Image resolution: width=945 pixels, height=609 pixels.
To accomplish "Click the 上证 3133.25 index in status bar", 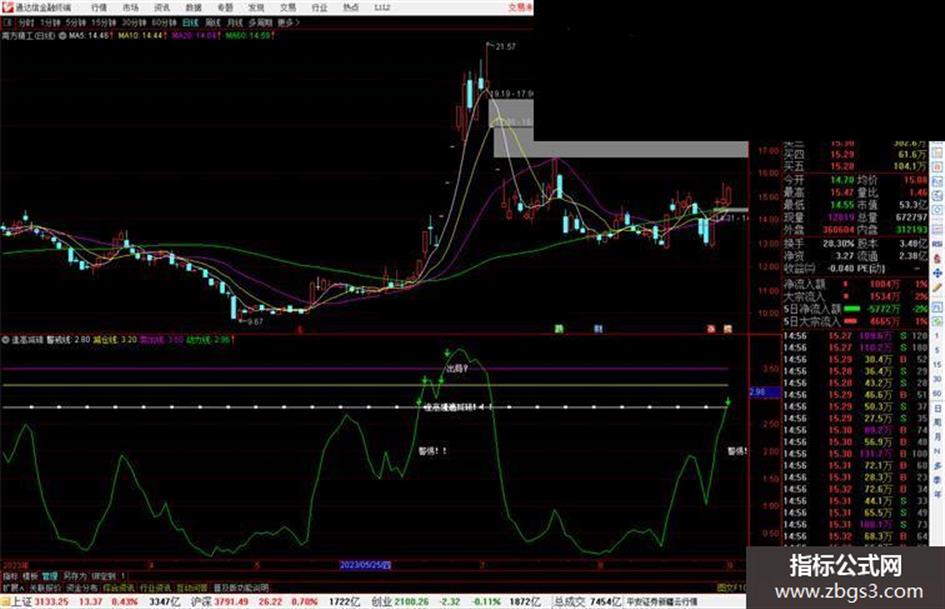I will (x=40, y=602).
